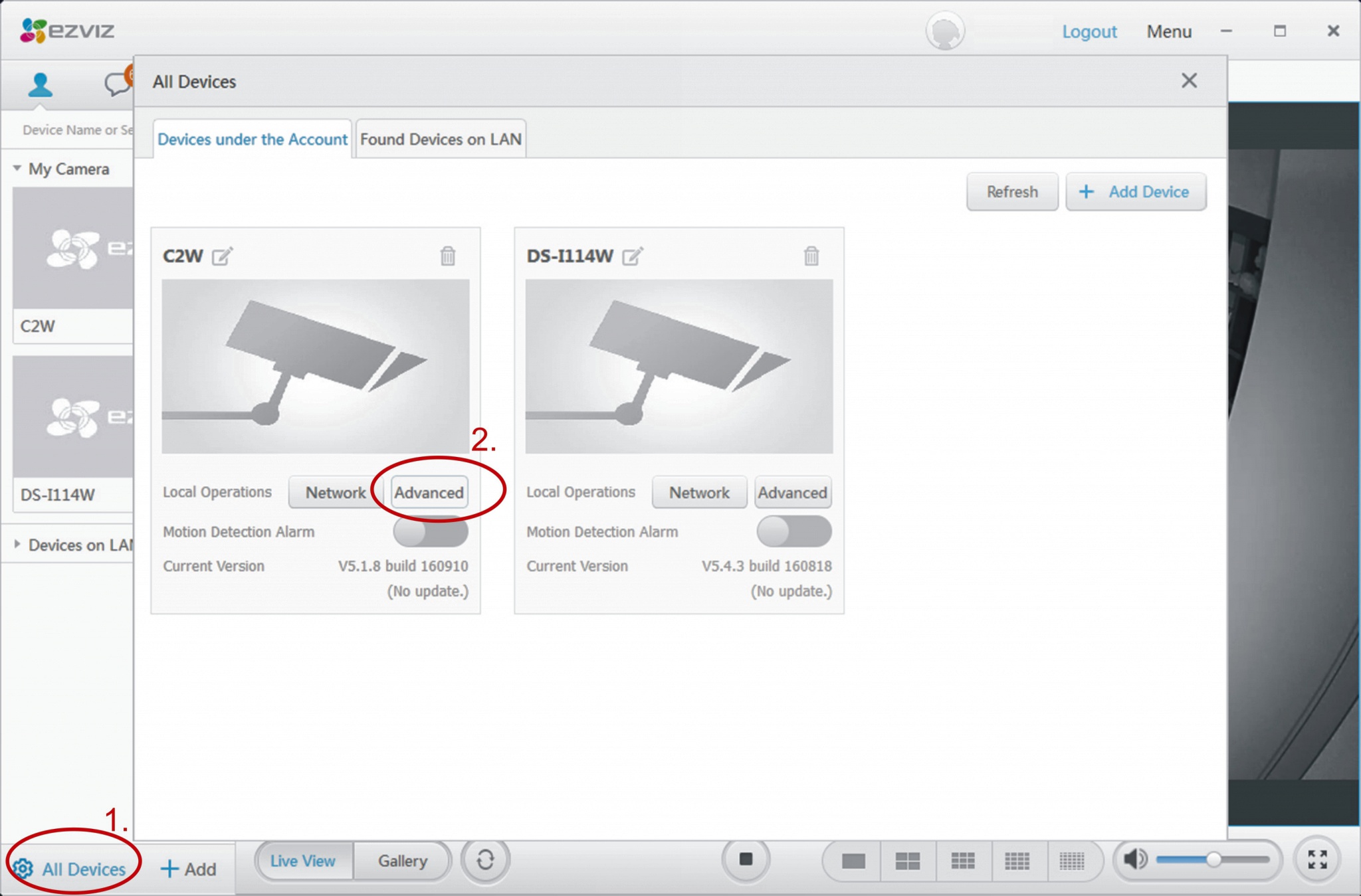
Task: Click the C2W camera preview image
Action: click(x=316, y=366)
